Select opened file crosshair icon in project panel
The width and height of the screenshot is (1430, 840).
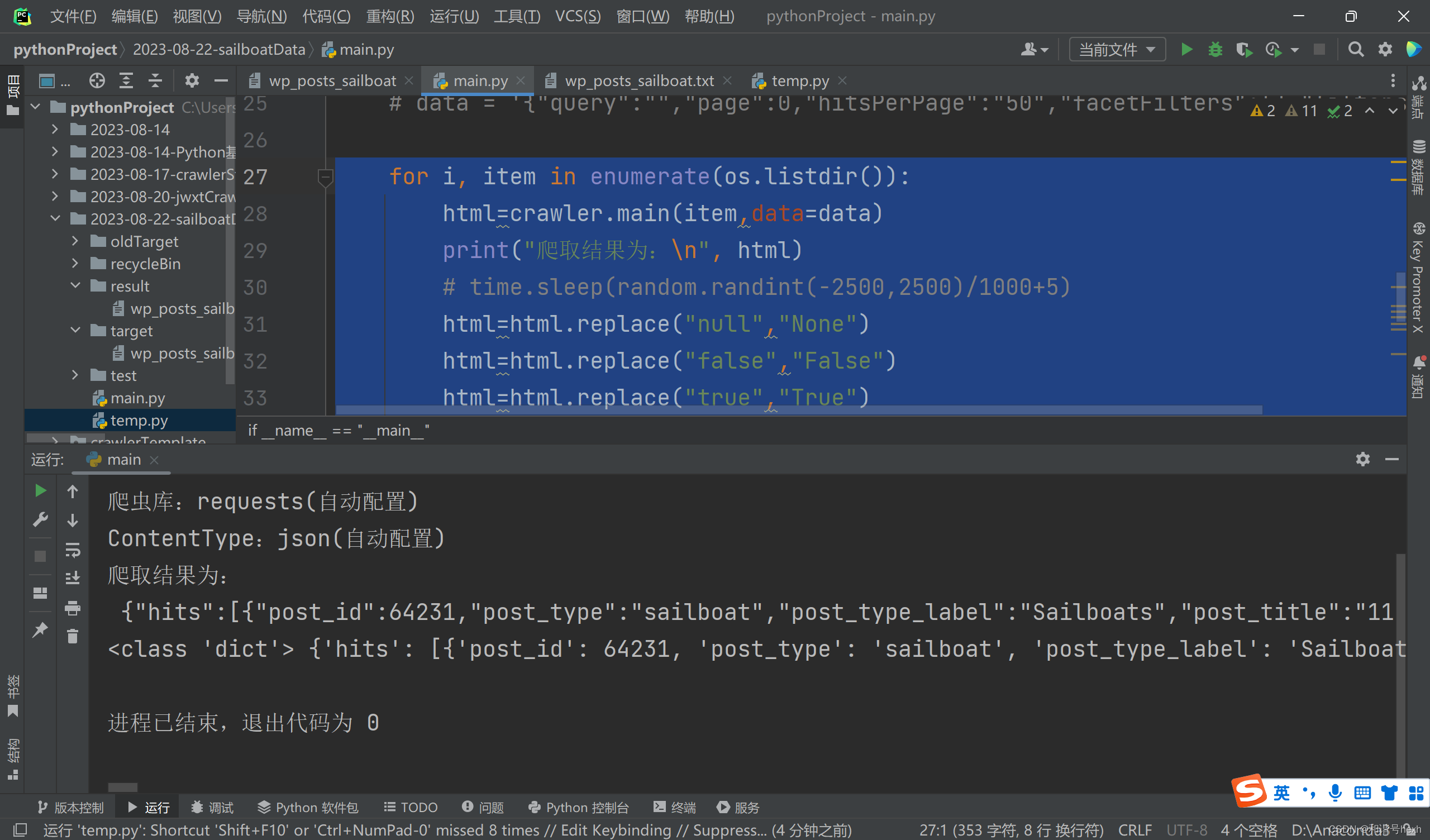click(97, 80)
